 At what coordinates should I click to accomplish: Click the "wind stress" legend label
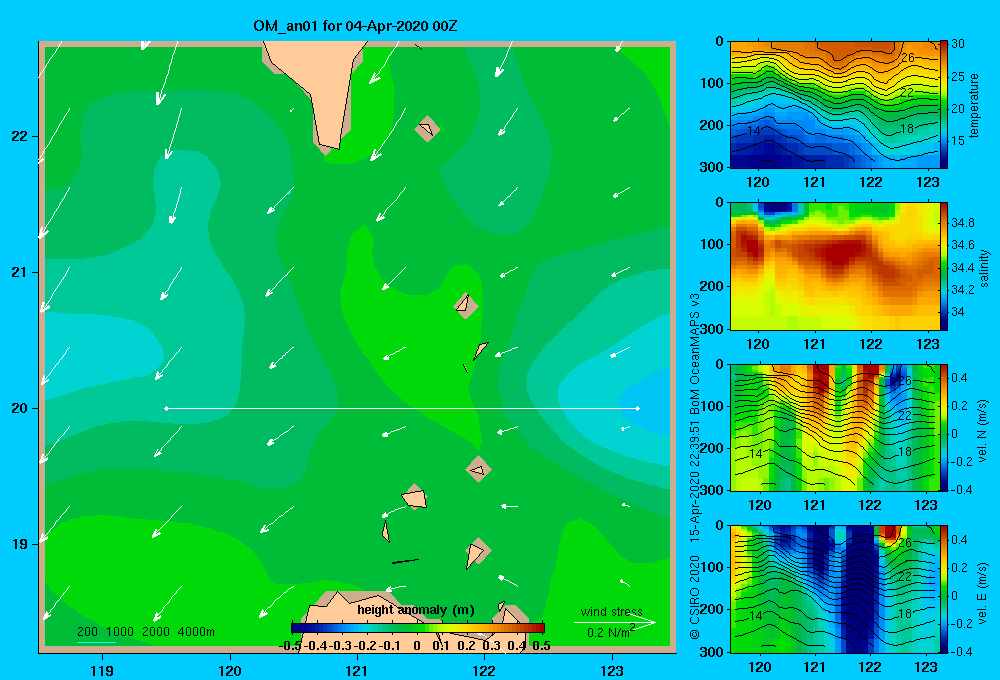[x=612, y=612]
